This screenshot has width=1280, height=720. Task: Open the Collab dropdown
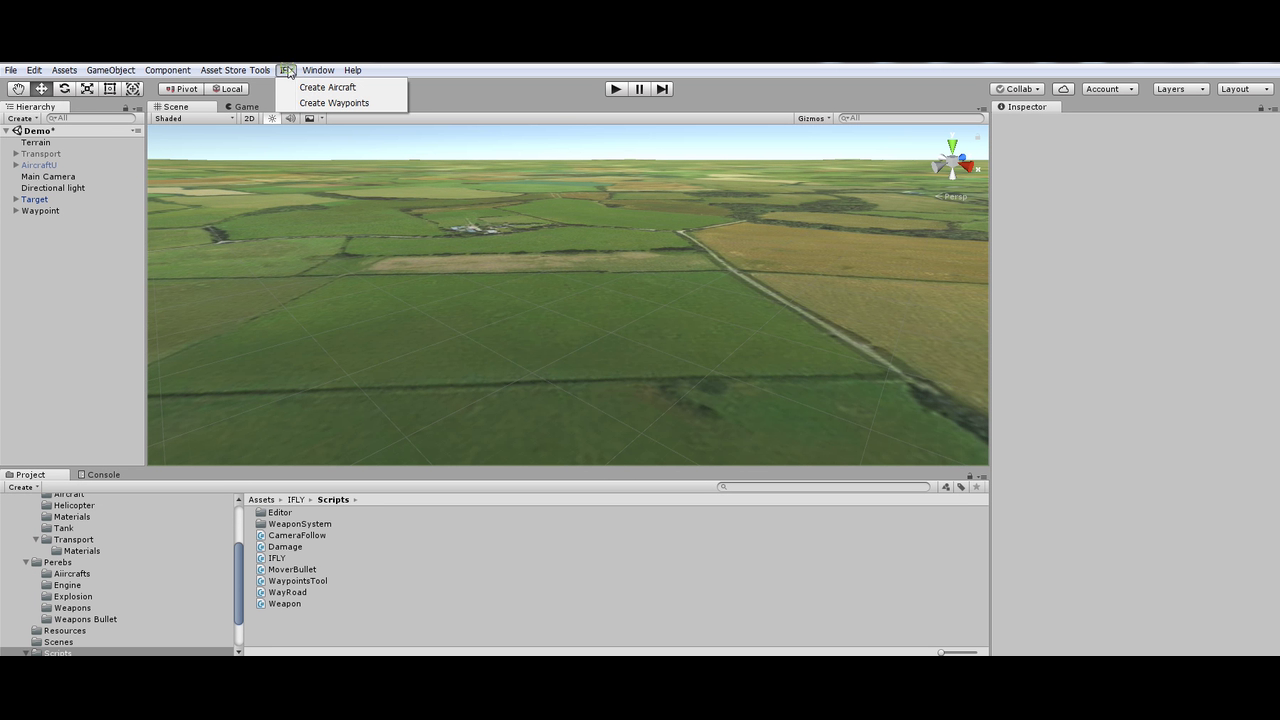point(1017,89)
